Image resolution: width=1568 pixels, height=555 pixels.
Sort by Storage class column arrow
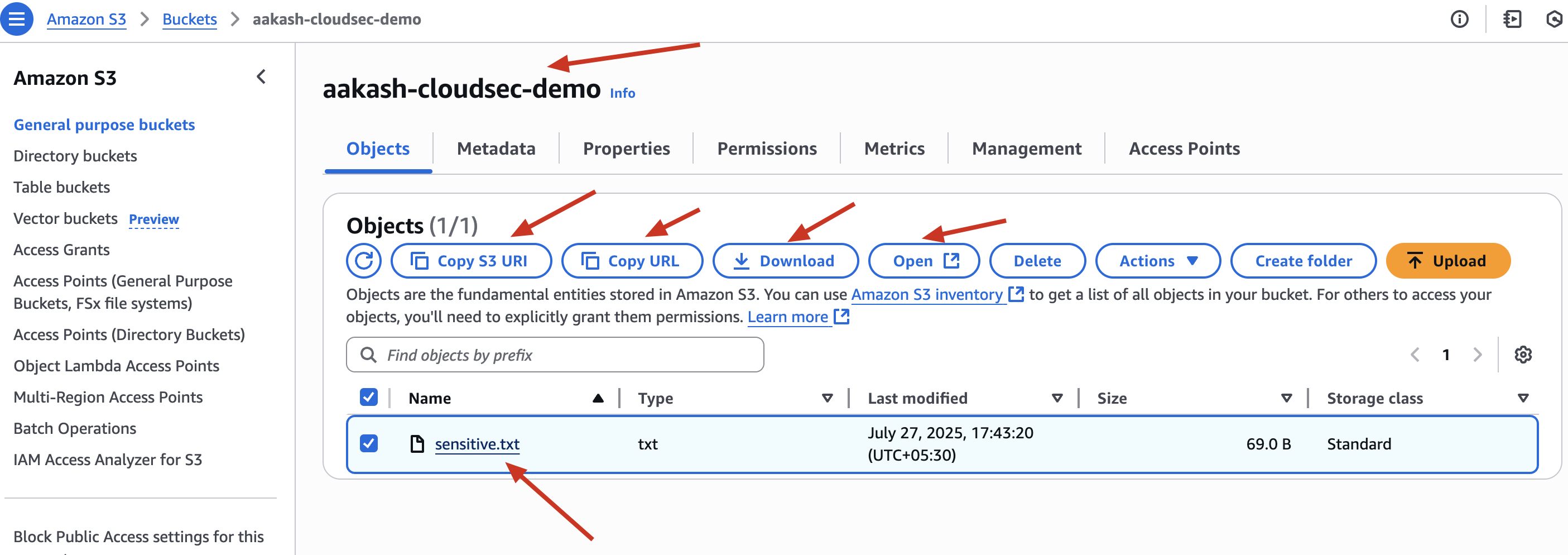1523,399
